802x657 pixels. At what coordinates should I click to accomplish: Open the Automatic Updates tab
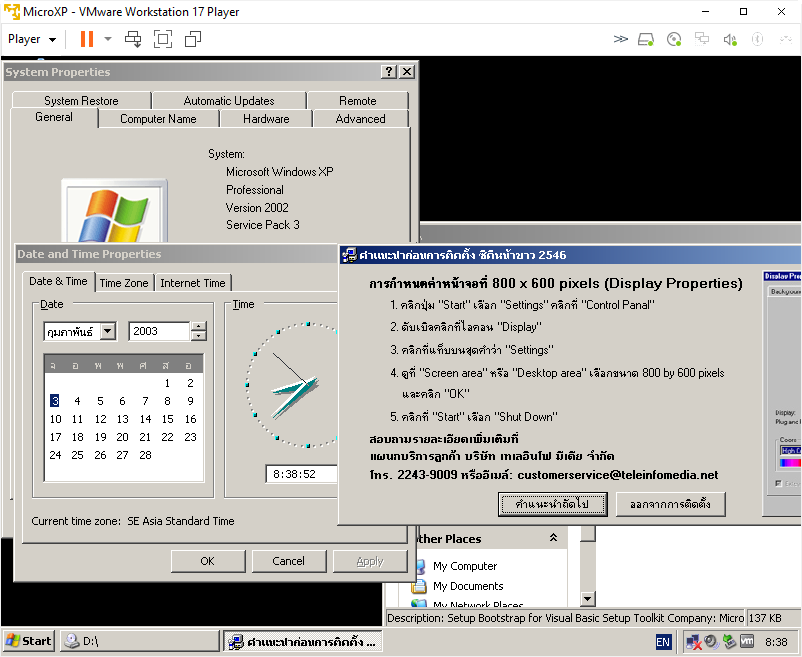[x=229, y=101]
